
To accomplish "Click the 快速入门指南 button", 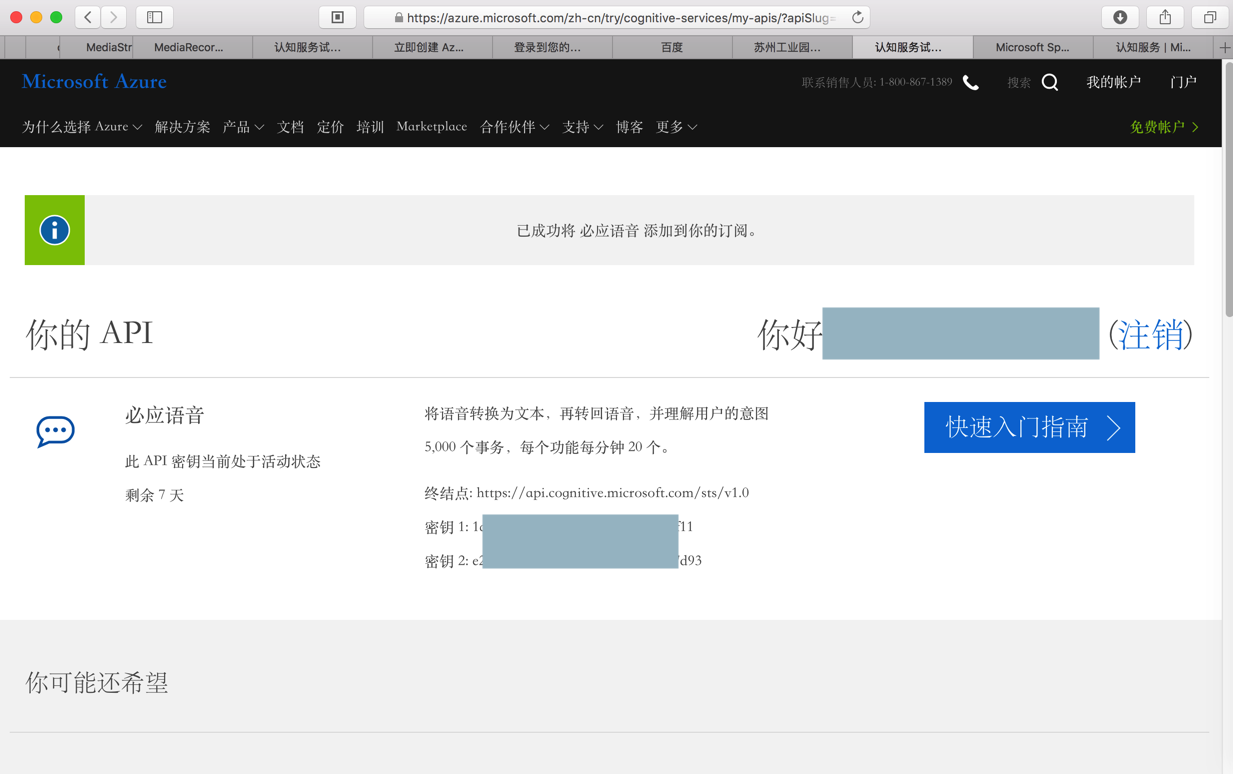I will click(x=1029, y=428).
